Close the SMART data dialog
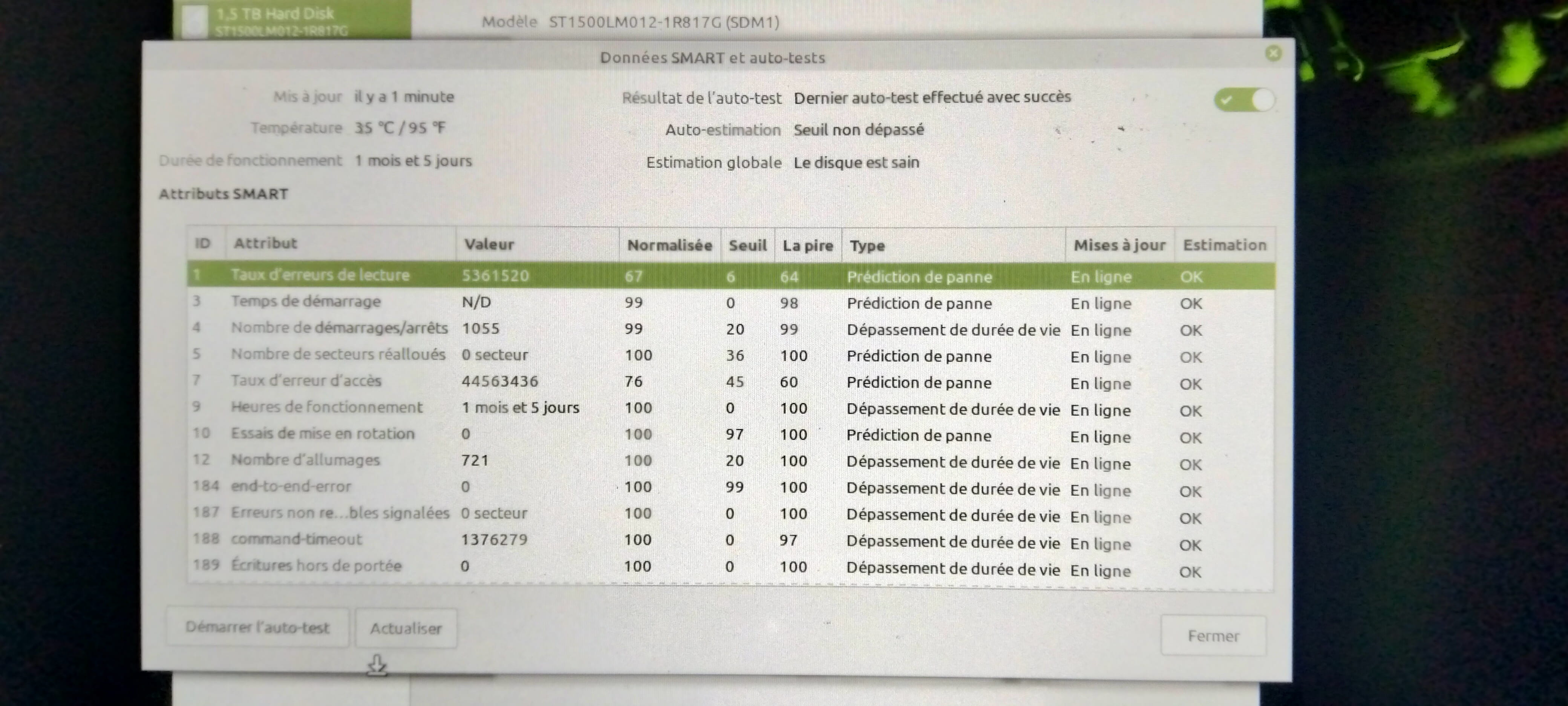This screenshot has width=1568, height=706. pyautogui.click(x=1273, y=54)
